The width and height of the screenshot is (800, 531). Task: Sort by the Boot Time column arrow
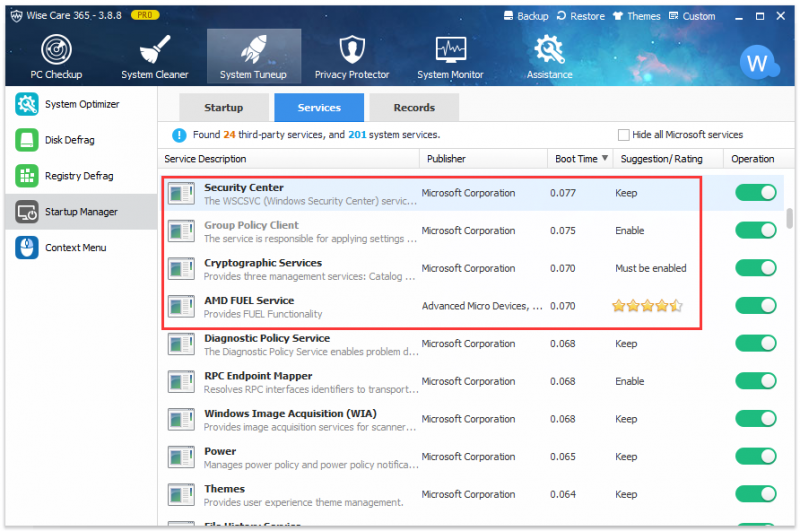click(x=605, y=158)
